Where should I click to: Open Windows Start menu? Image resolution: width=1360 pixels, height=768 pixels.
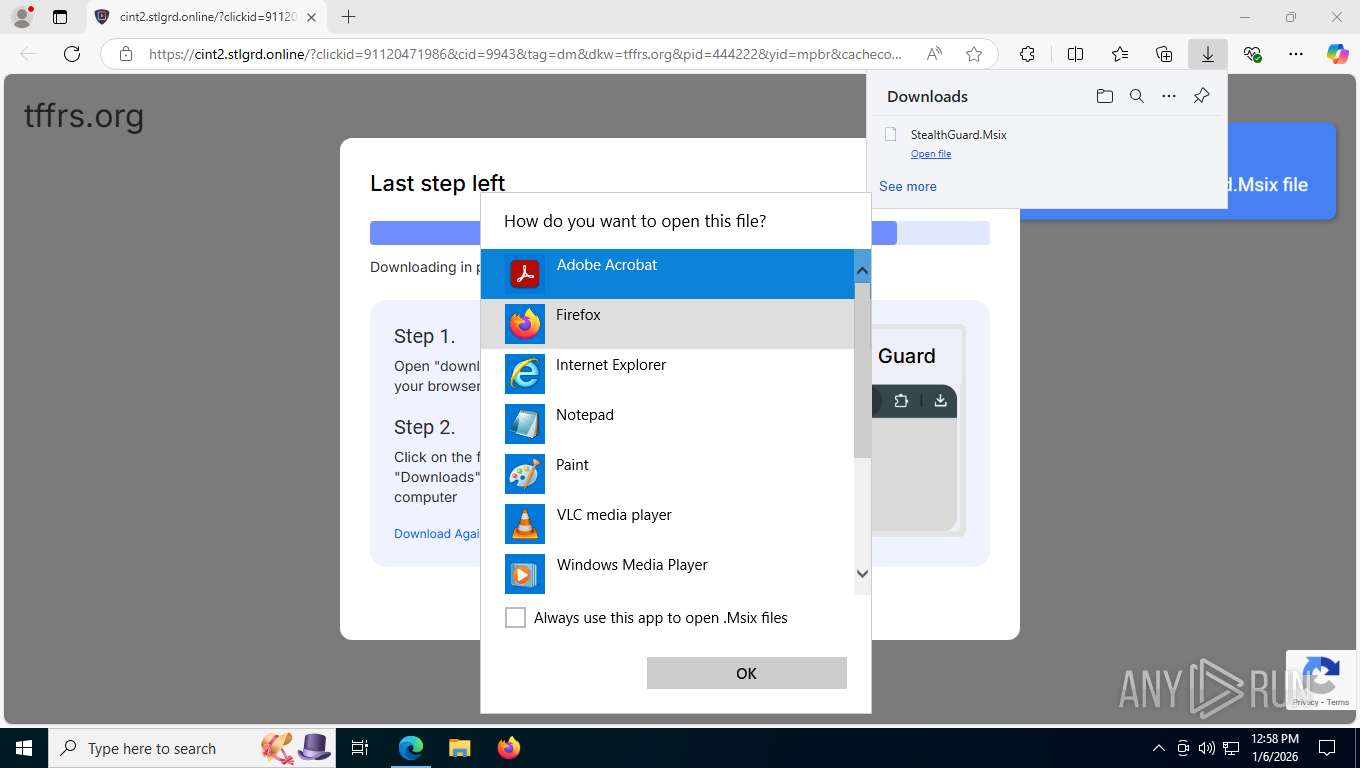pos(24,748)
